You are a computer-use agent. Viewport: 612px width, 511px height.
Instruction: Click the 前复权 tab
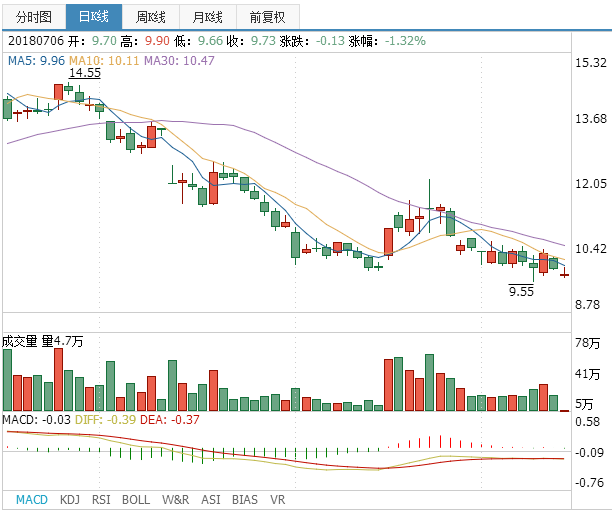pos(268,17)
